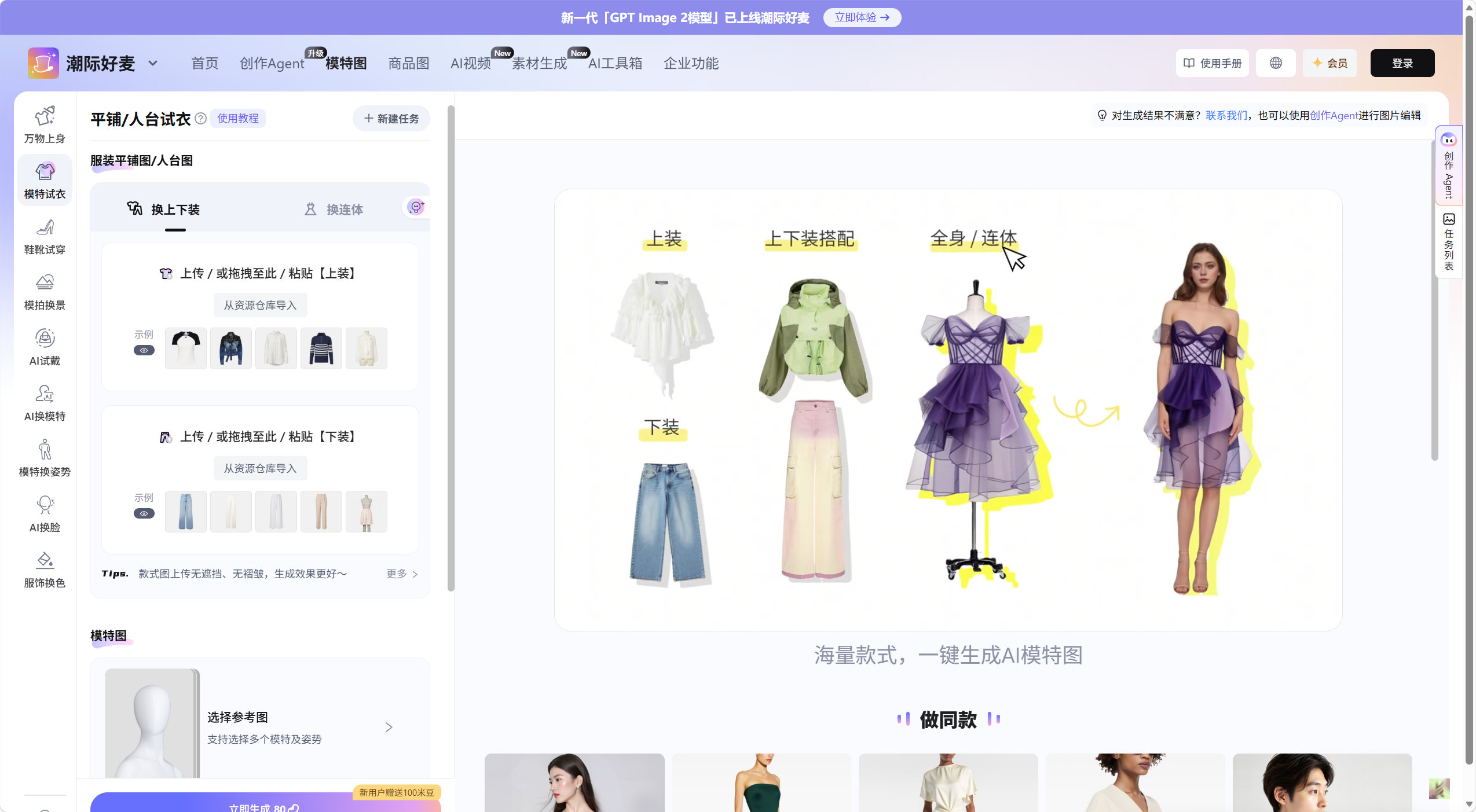Open the AI工具箱 nav item
This screenshot has width=1476, height=812.
point(616,63)
